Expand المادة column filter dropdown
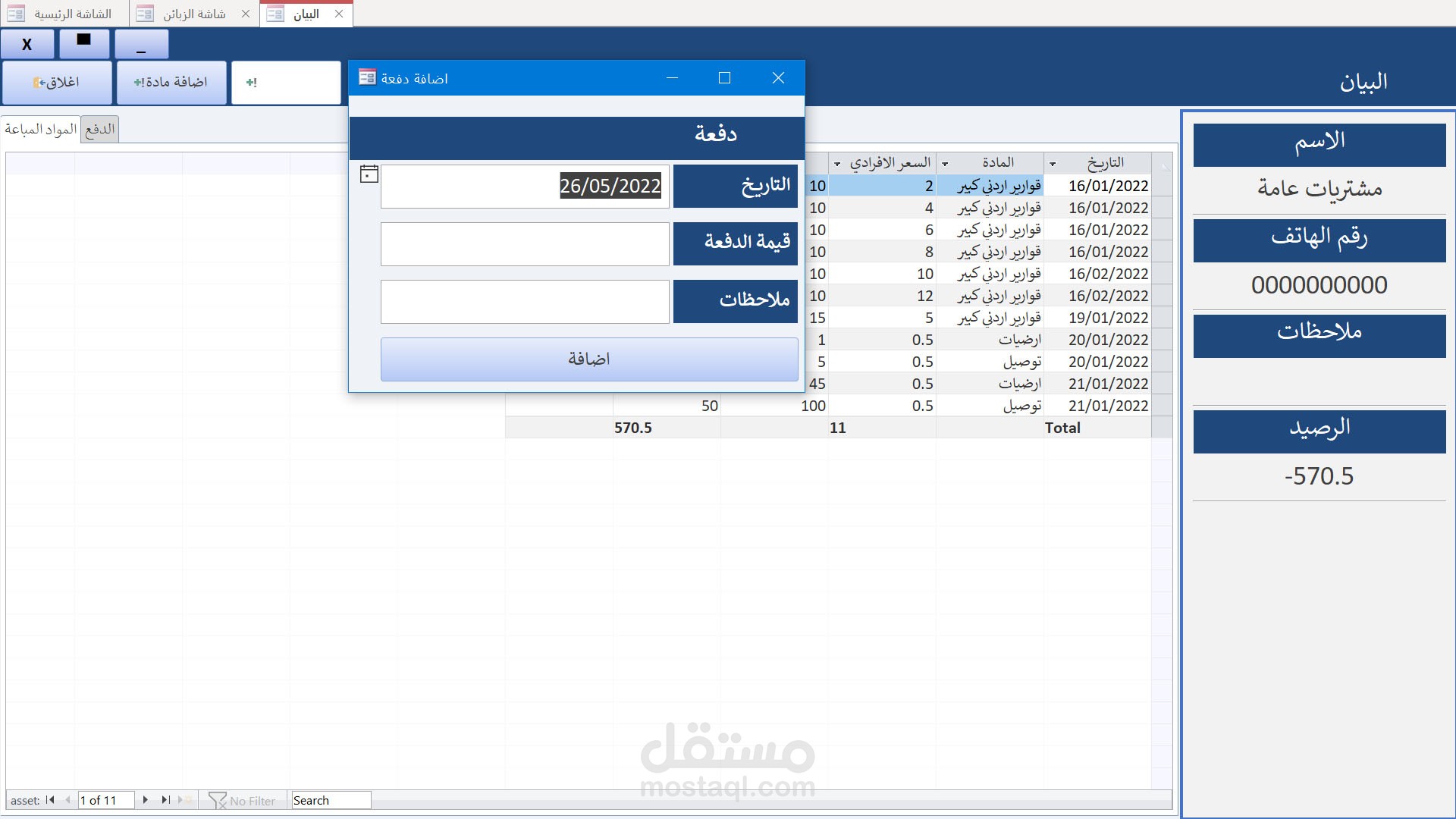Viewport: 1456px width, 819px height. click(945, 164)
